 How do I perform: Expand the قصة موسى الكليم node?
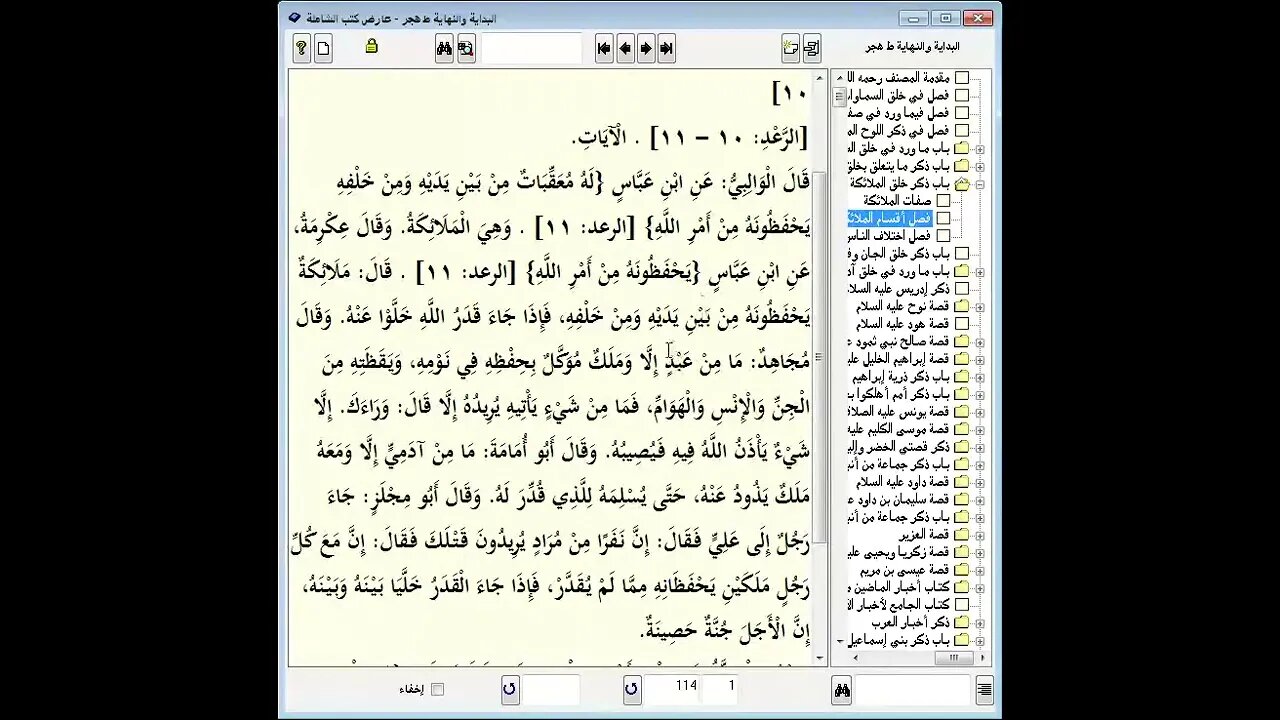980,429
